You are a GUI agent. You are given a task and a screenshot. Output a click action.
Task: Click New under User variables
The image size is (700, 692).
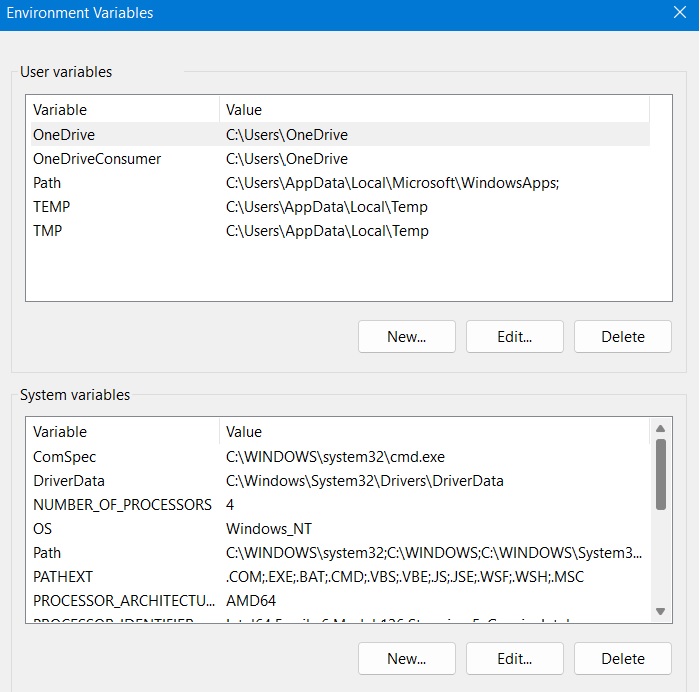[406, 337]
